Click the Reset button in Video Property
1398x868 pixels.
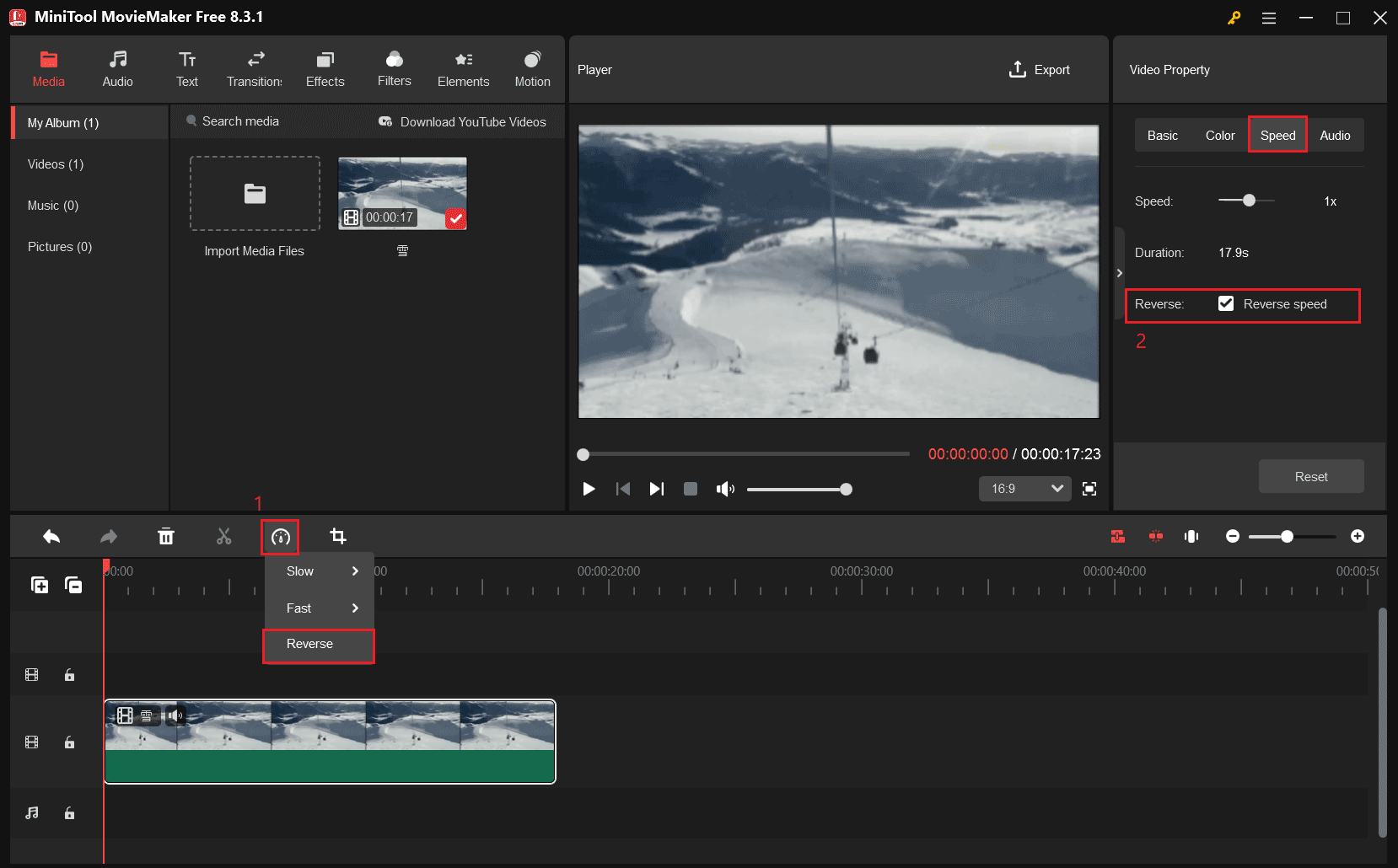tap(1310, 476)
